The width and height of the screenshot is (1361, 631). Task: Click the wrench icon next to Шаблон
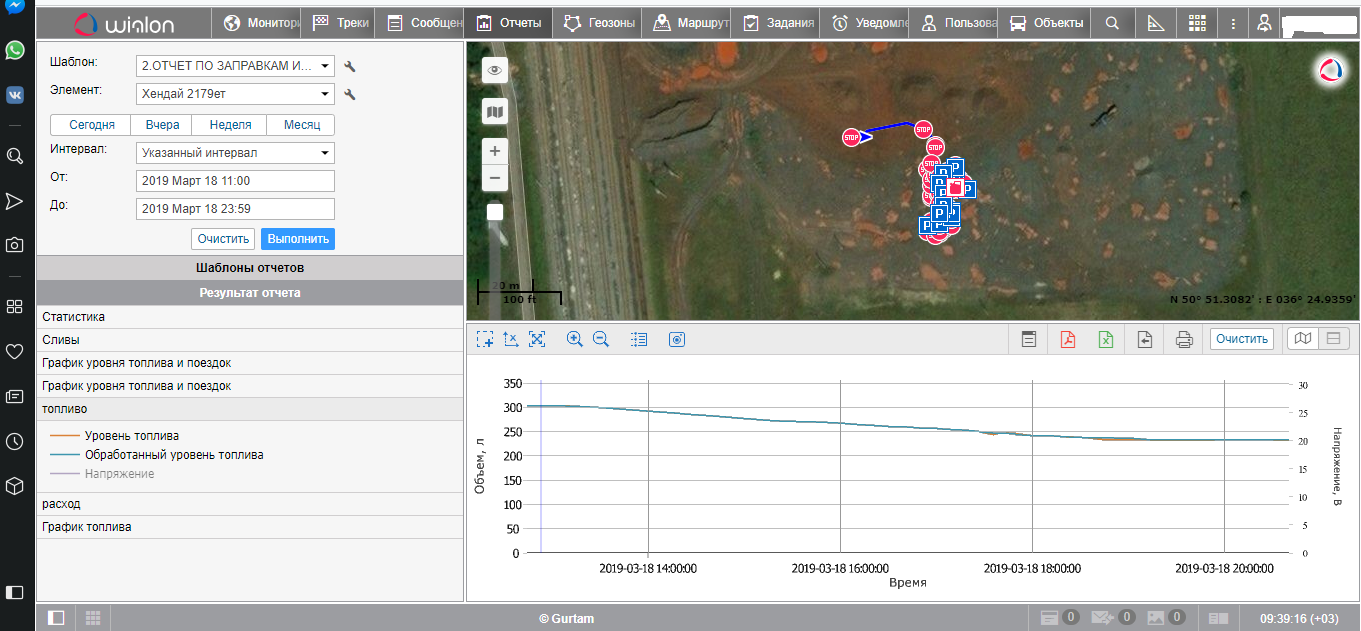350,67
